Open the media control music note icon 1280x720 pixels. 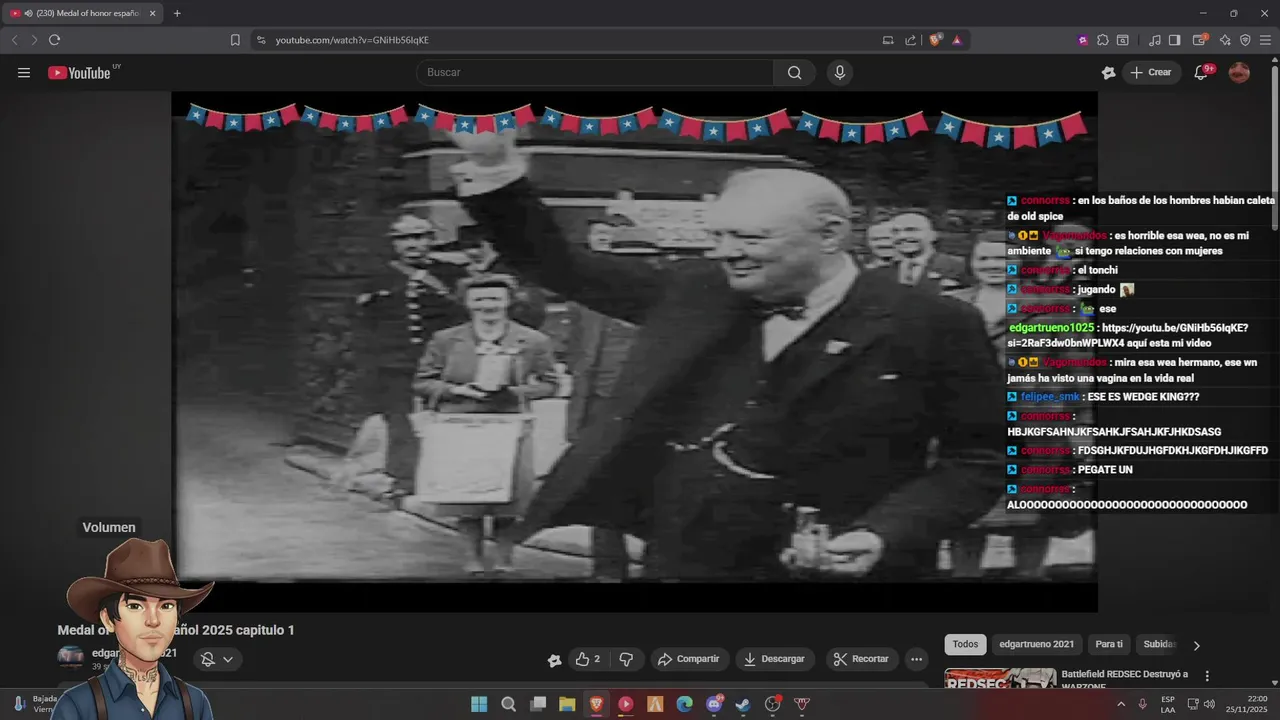[x=1155, y=40]
